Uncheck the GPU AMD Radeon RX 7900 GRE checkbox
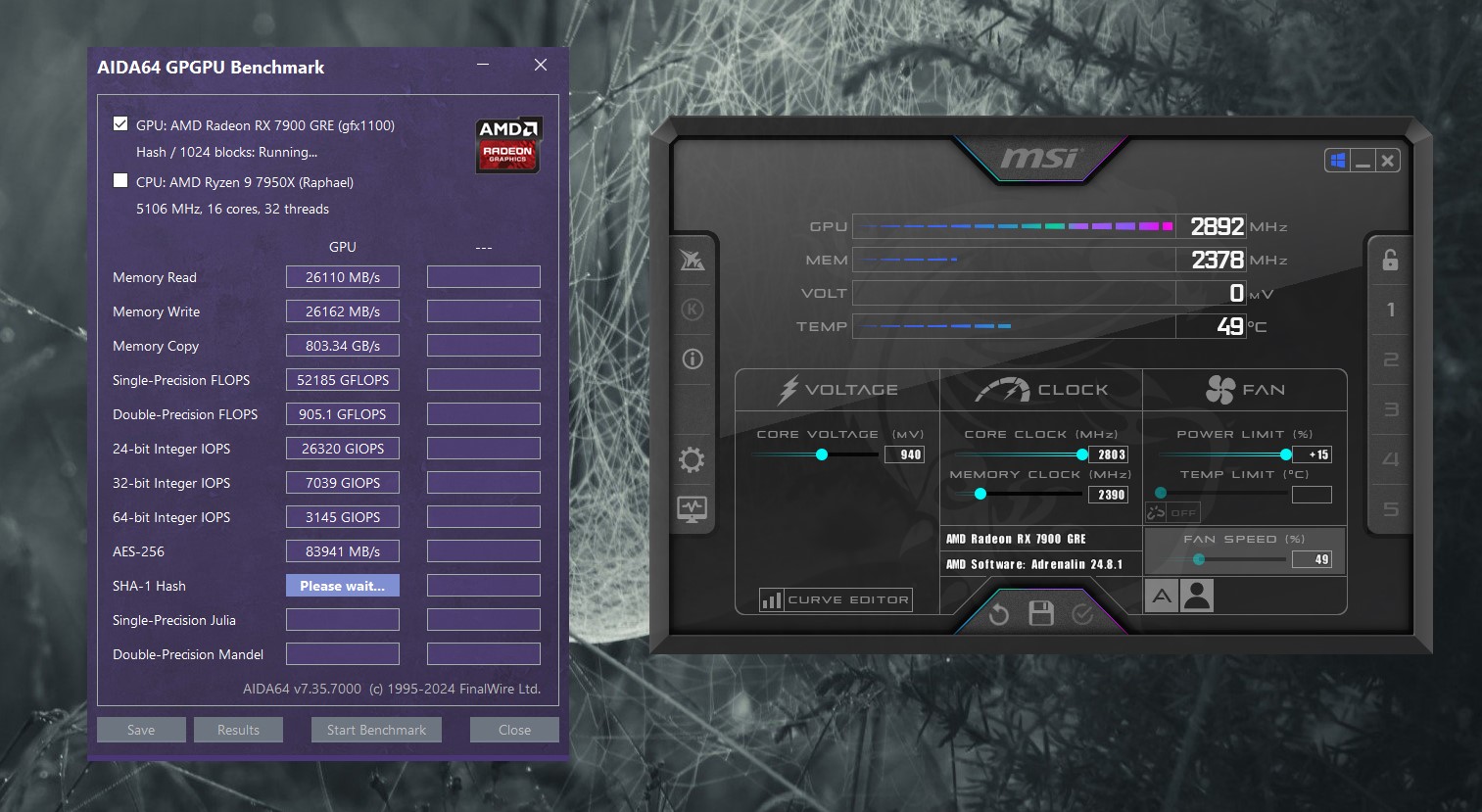This screenshot has width=1482, height=812. click(120, 123)
